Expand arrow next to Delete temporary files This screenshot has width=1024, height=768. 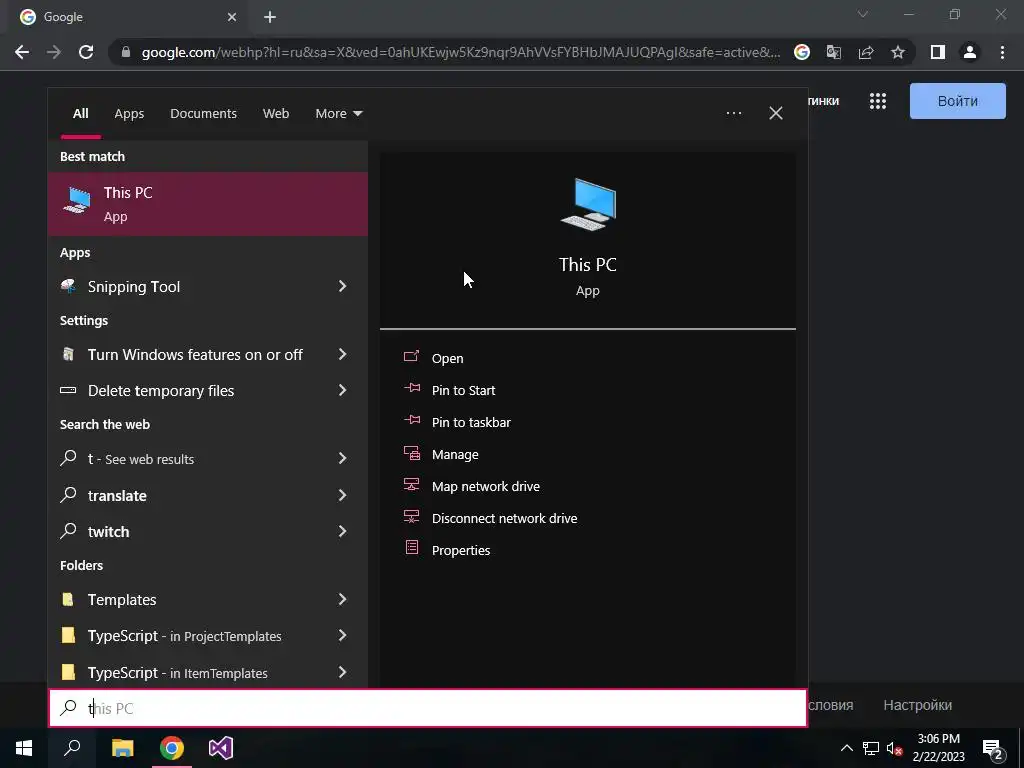tap(342, 390)
